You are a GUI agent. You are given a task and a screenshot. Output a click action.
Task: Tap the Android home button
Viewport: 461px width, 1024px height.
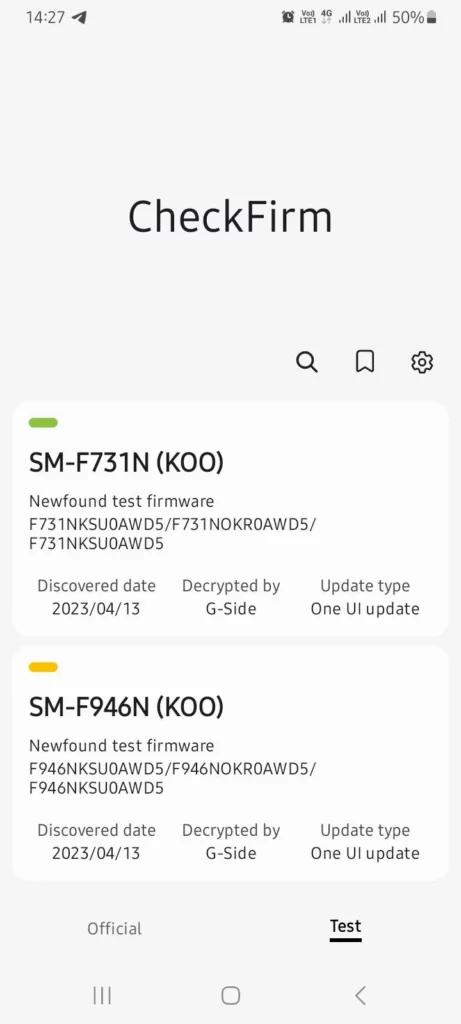click(x=230, y=995)
